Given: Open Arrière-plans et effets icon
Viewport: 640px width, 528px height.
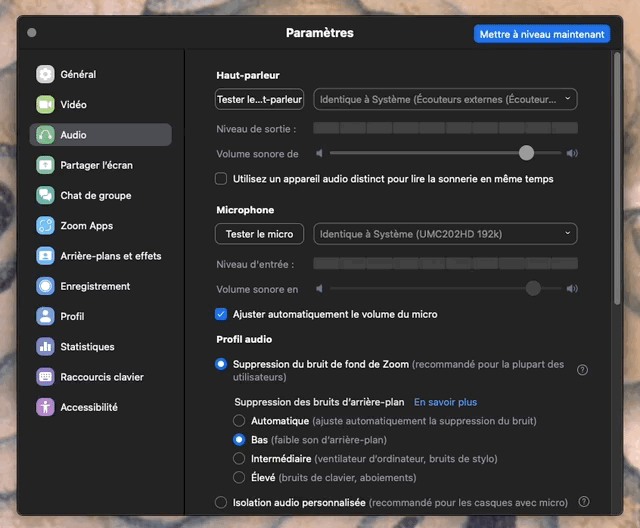Looking at the screenshot, I should coord(45,256).
